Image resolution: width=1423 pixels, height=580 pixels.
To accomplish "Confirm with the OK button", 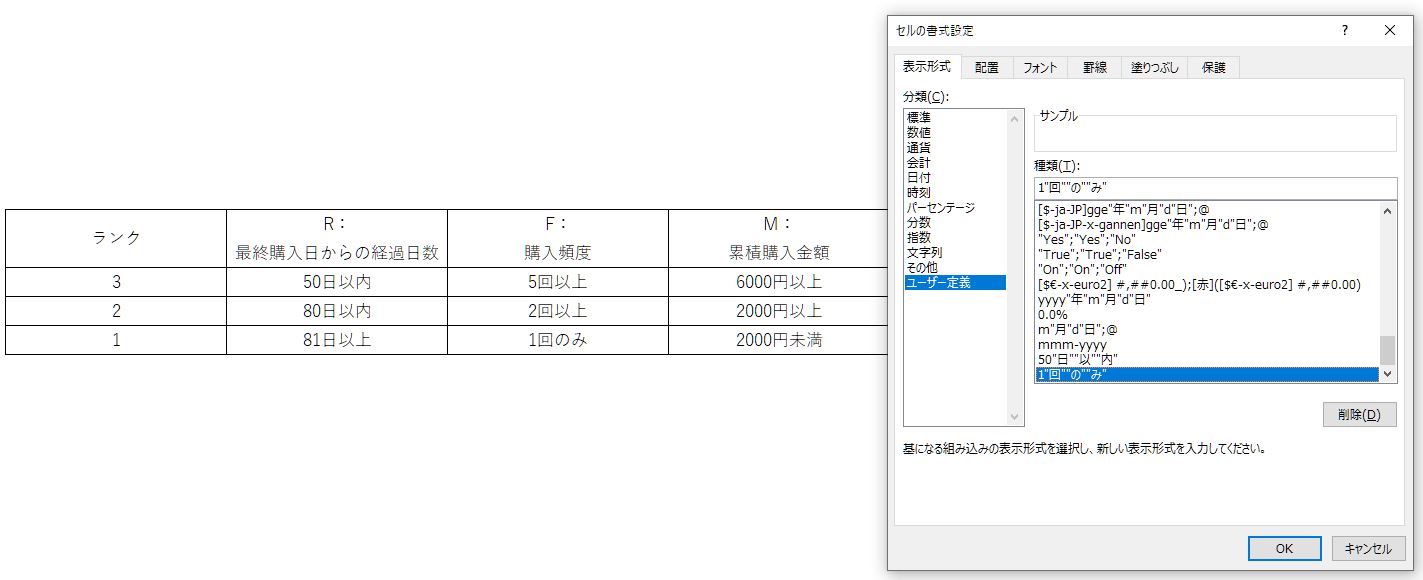I will point(1284,548).
